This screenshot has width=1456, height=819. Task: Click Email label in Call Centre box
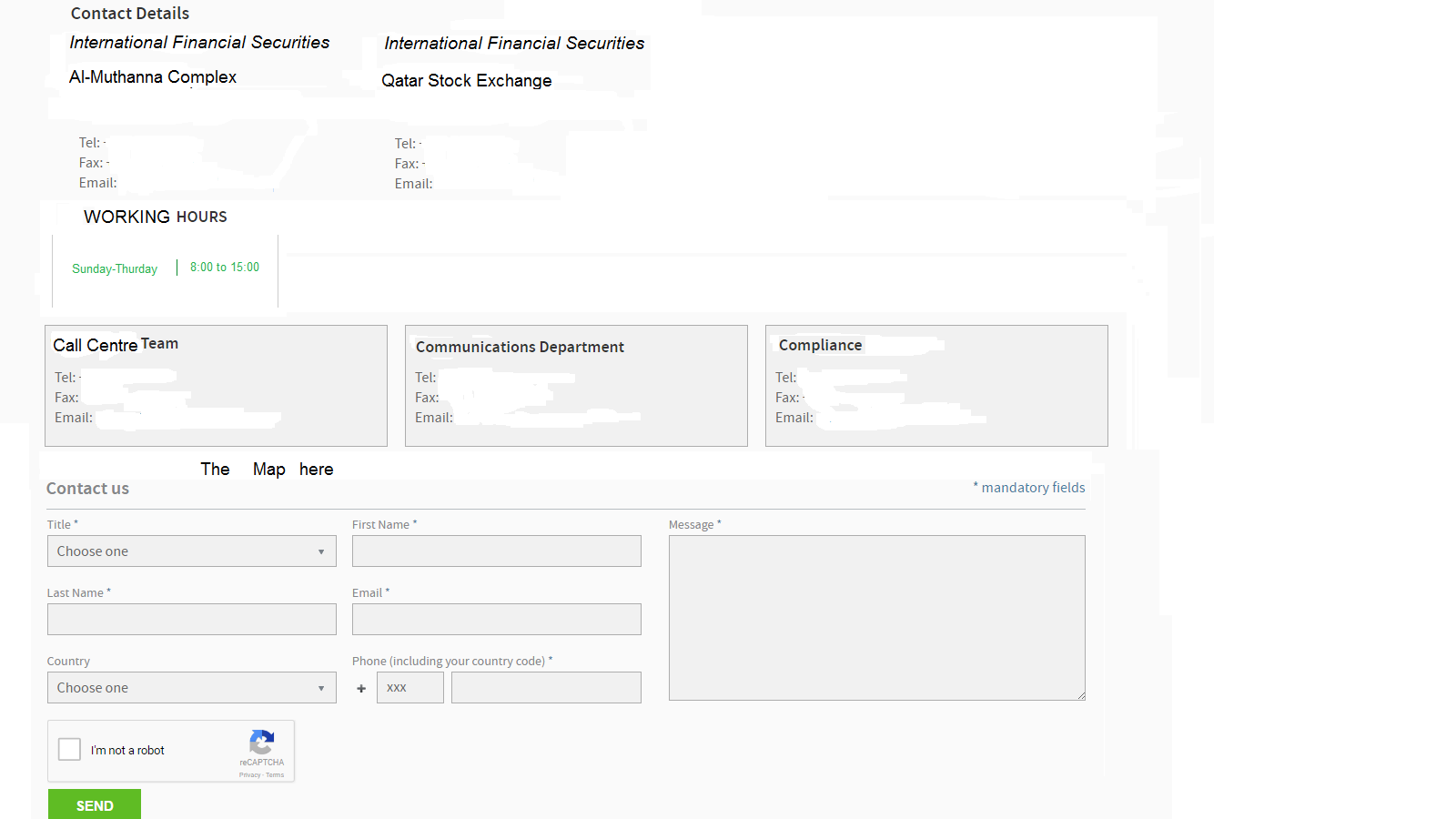point(74,418)
